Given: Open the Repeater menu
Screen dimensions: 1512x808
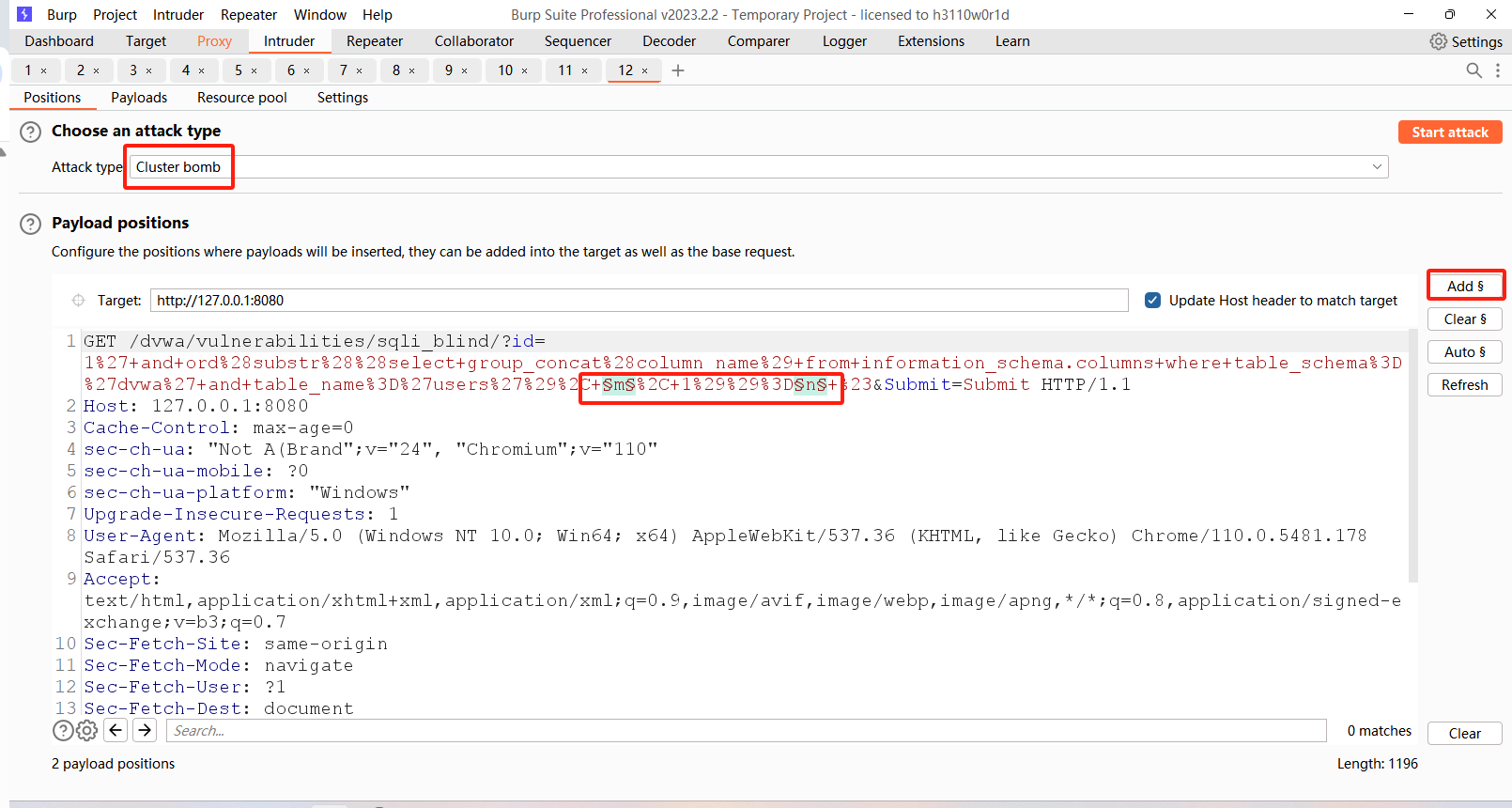Looking at the screenshot, I should point(249,15).
